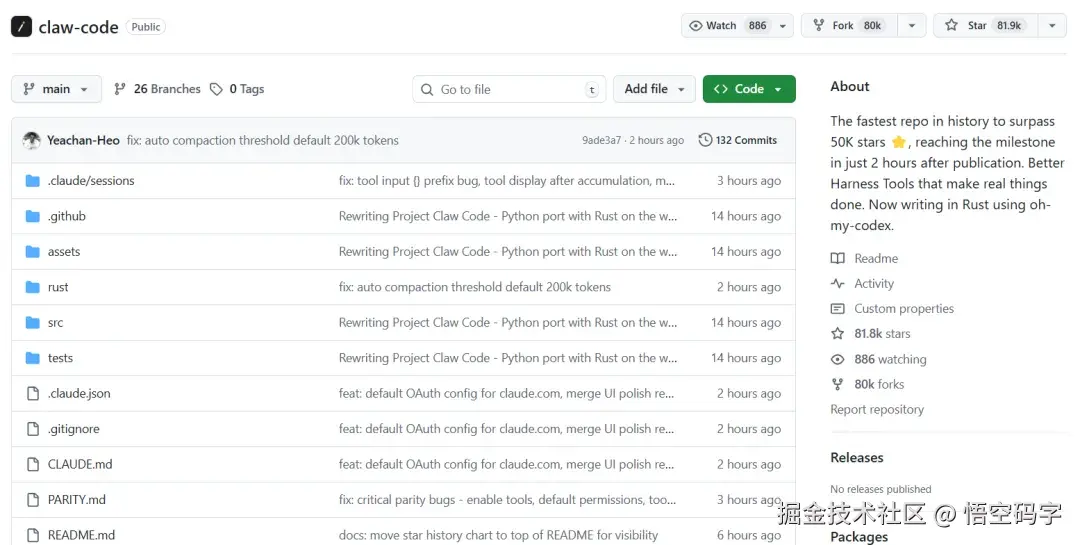Click the fork icon beside 80k forks

coord(838,384)
